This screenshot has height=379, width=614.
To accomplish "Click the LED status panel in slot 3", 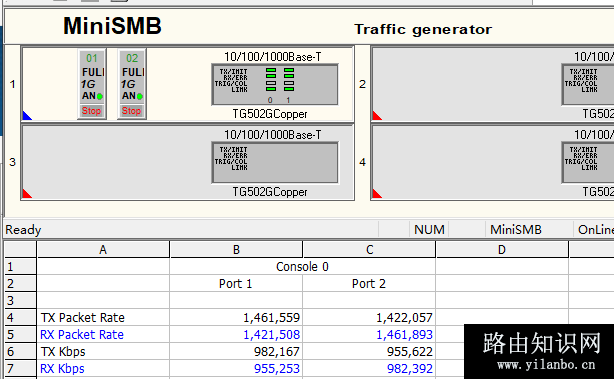I will pos(275,162).
